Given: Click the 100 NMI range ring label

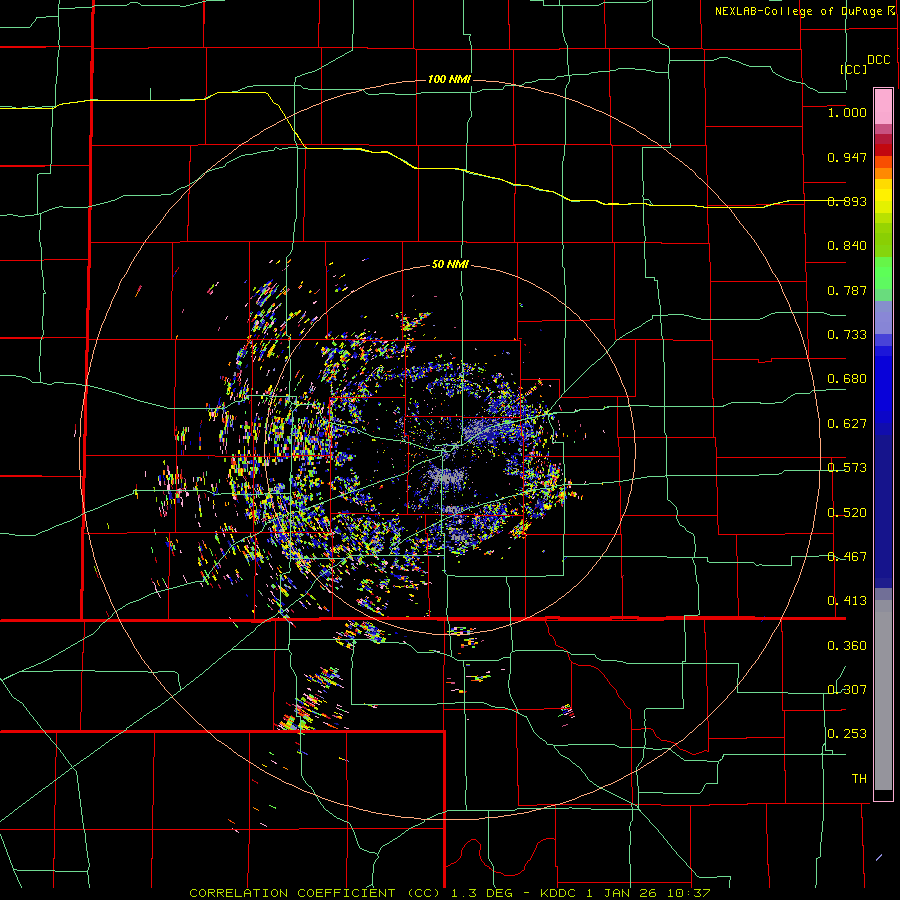Looking at the screenshot, I should tap(449, 79).
